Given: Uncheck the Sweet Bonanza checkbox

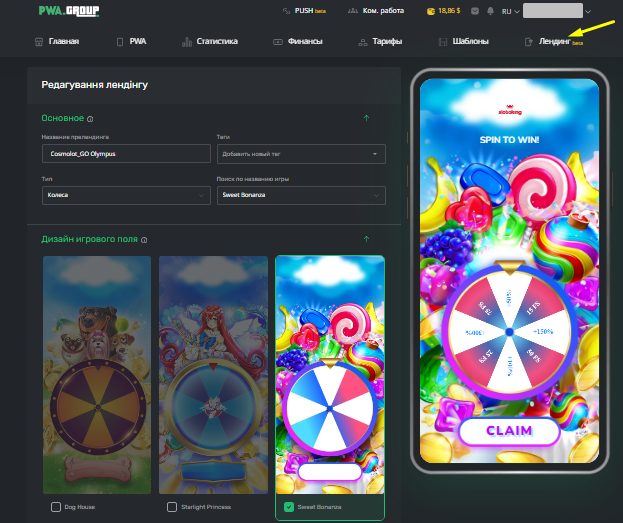Looking at the screenshot, I should (289, 507).
